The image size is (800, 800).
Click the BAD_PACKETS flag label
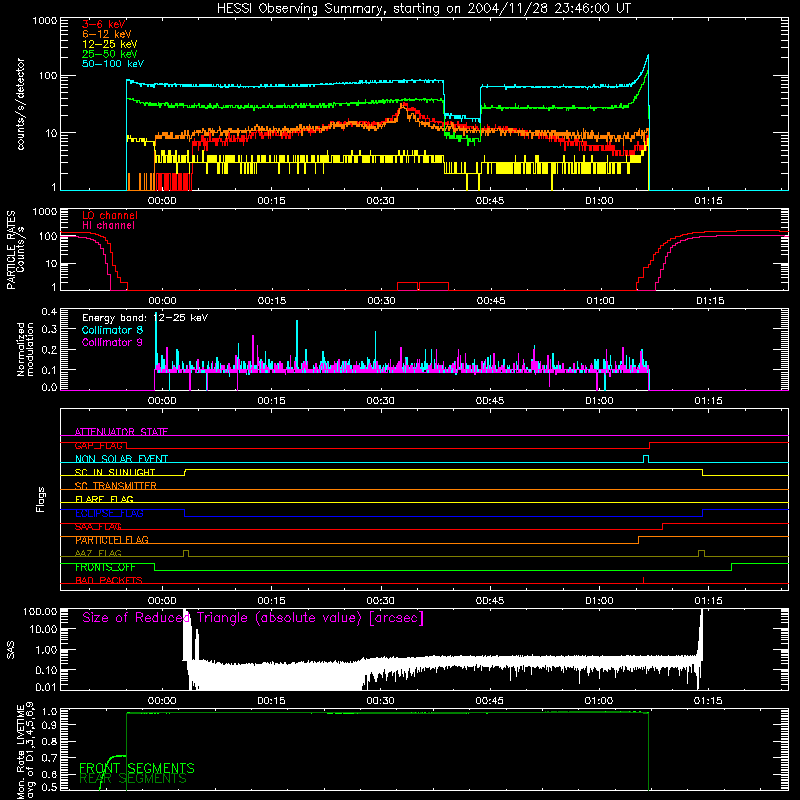[x=109, y=581]
